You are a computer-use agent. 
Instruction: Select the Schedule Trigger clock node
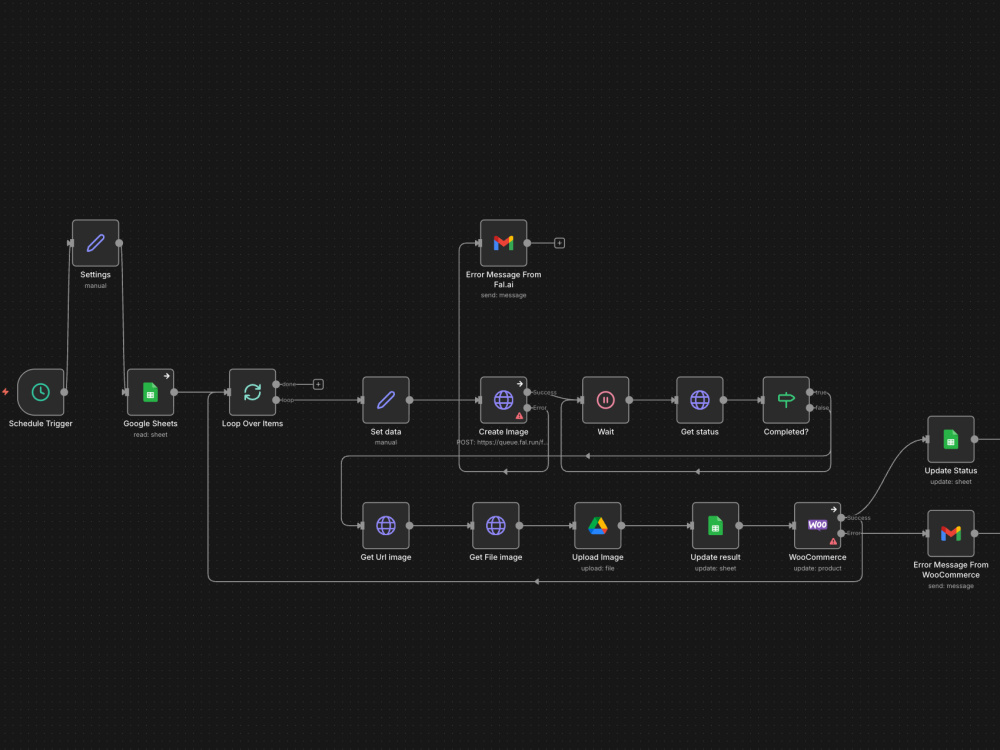41,392
